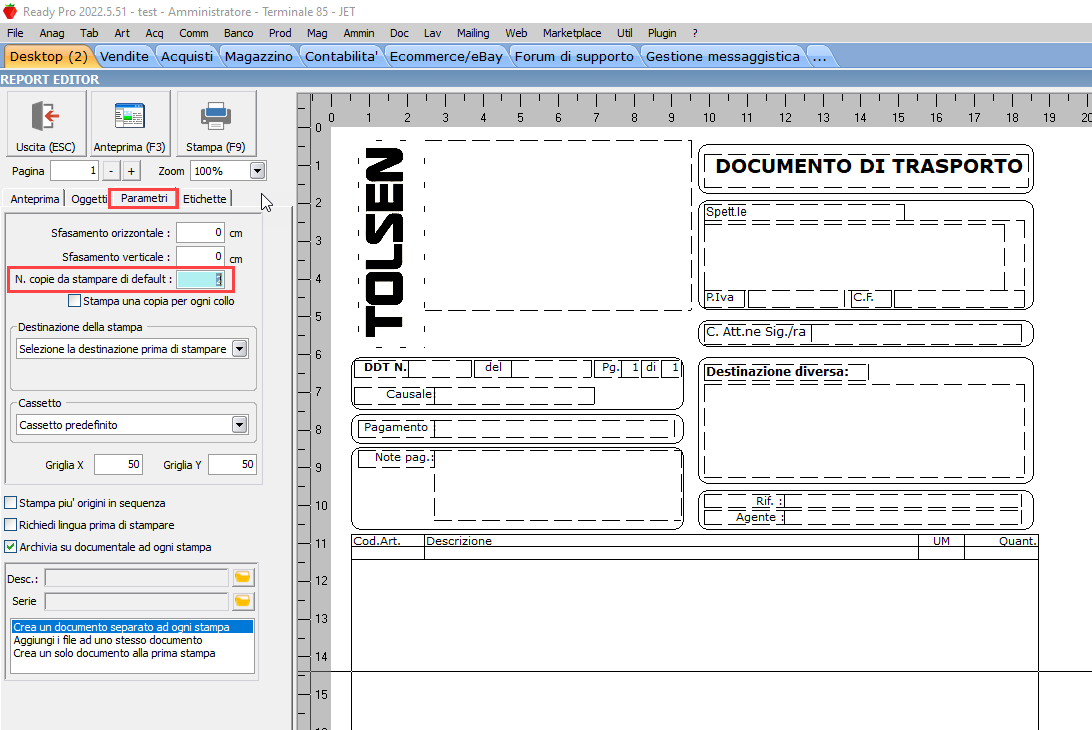Screen dimensions: 1092x730
Task: Open the Web menu
Action: coord(516,33)
